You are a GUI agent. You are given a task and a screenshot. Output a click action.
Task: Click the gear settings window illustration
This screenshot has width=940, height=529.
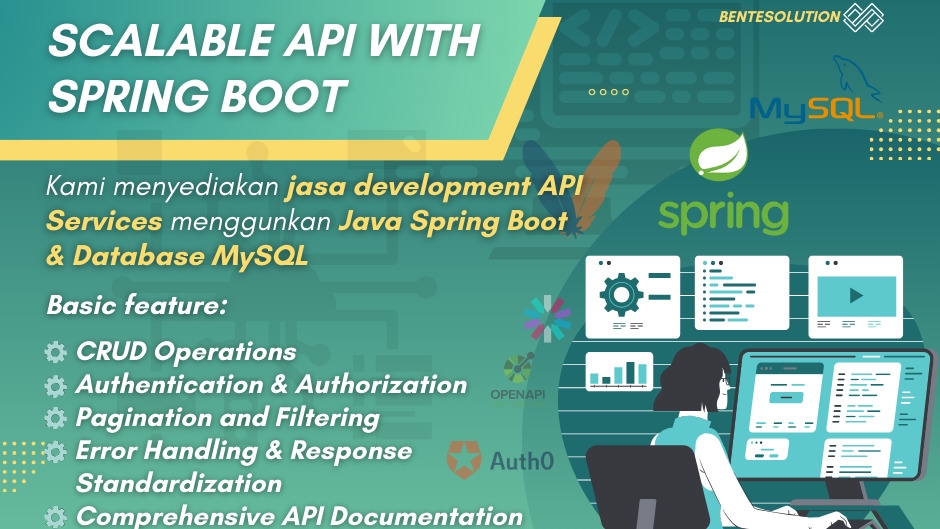click(x=632, y=297)
